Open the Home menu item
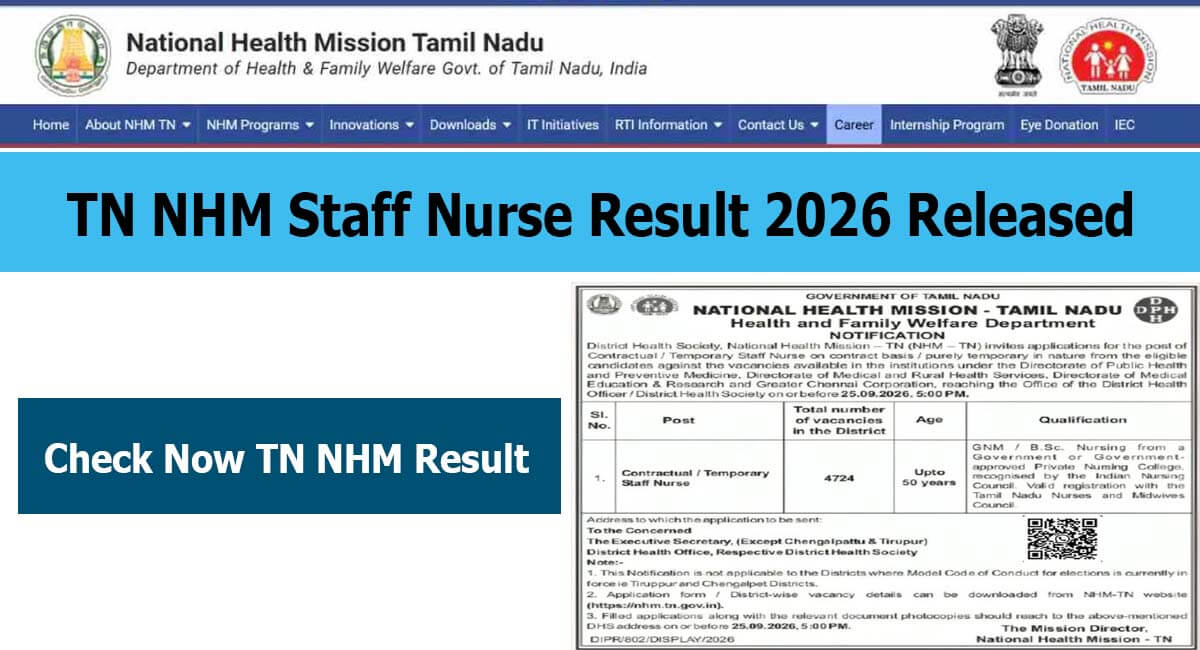The image size is (1200, 650). pos(51,125)
